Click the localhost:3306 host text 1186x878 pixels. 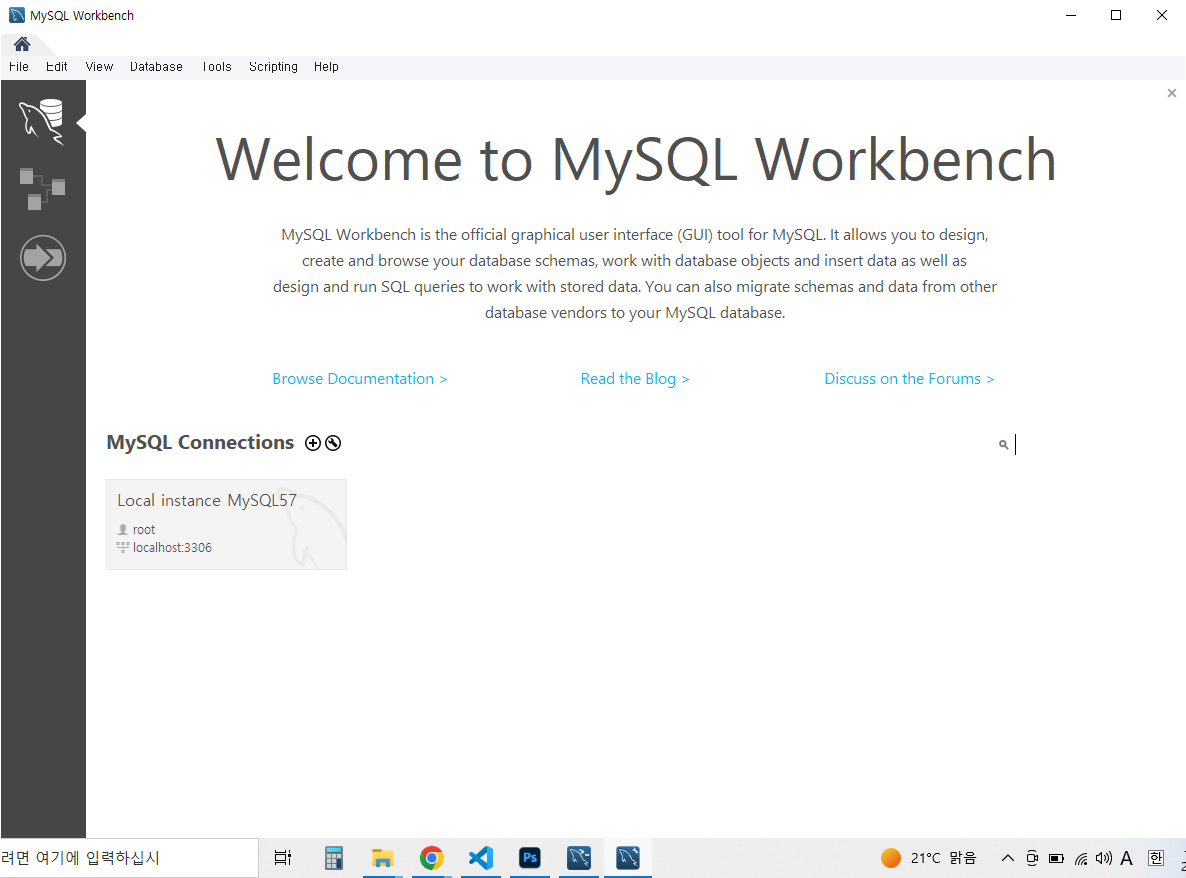tap(172, 548)
